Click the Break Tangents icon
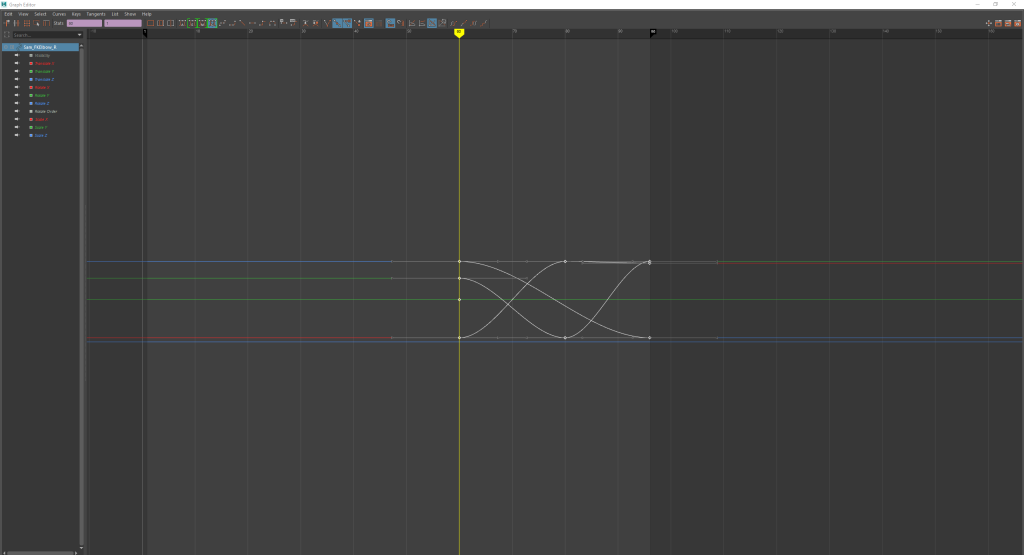This screenshot has width=1024, height=555. tap(304, 23)
